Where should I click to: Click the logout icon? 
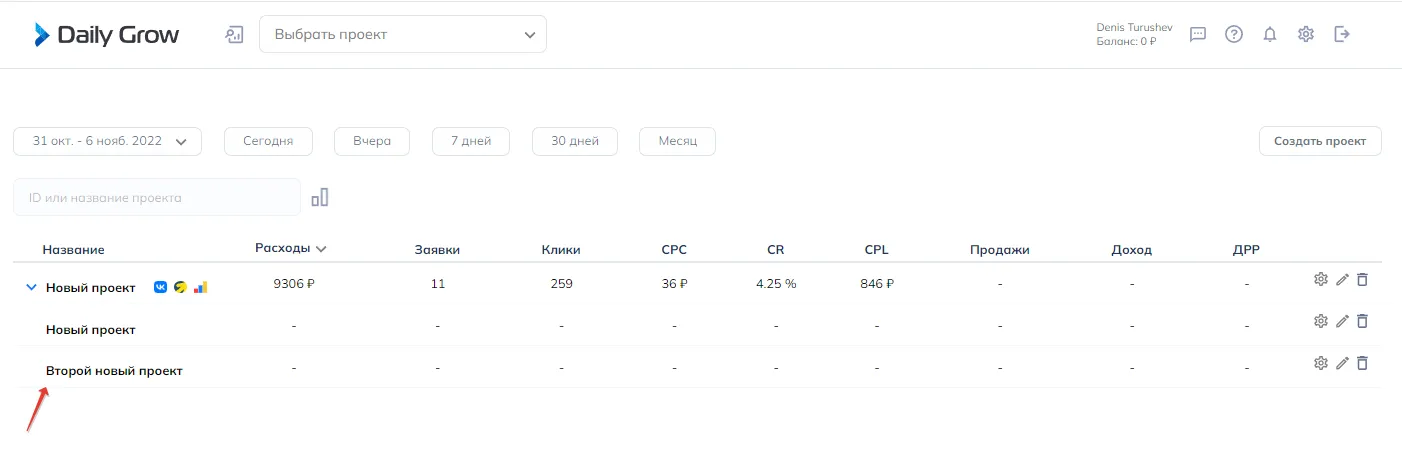(1342, 35)
